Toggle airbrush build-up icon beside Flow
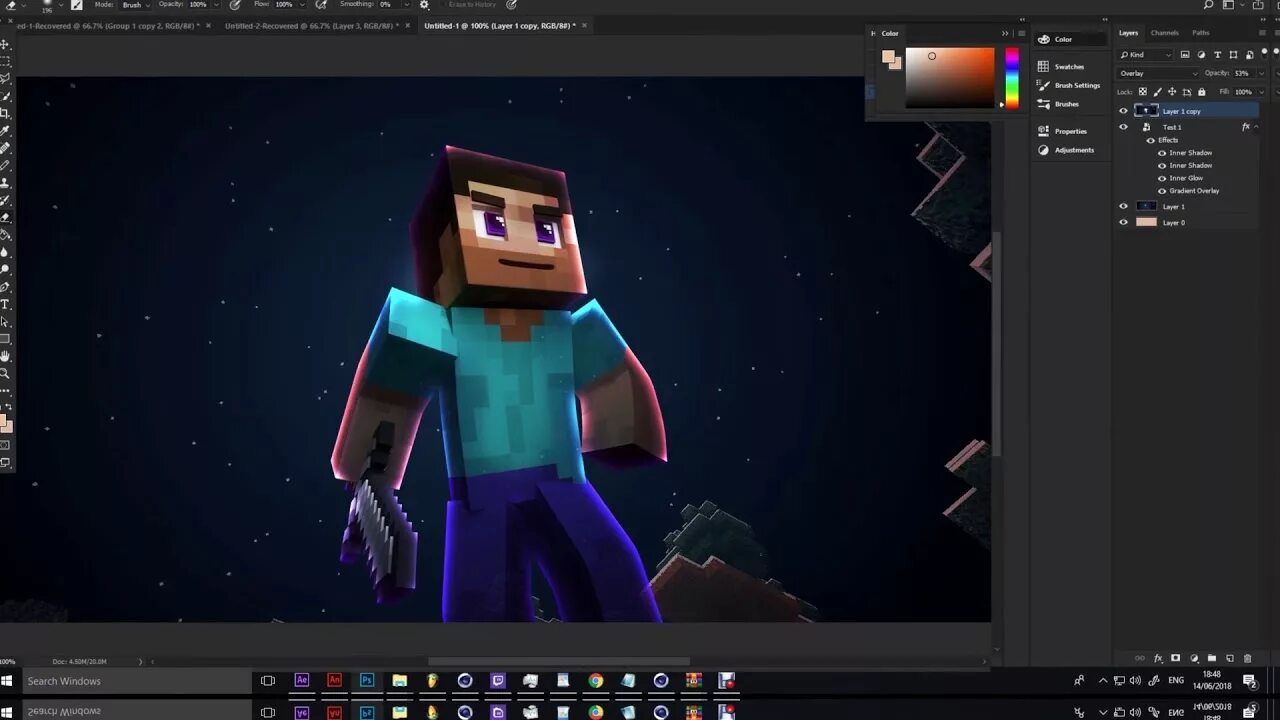This screenshot has width=1280, height=720. [321, 5]
